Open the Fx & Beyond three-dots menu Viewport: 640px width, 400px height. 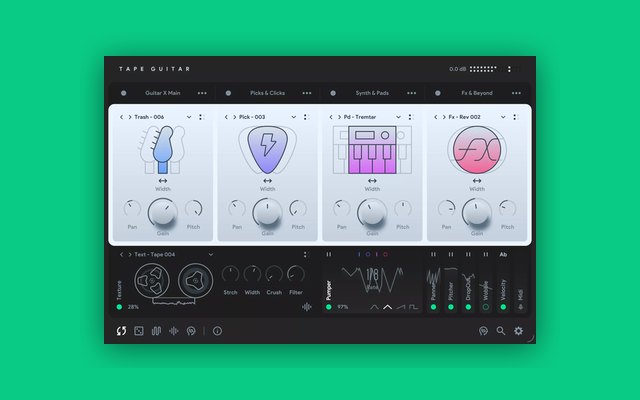click(516, 93)
